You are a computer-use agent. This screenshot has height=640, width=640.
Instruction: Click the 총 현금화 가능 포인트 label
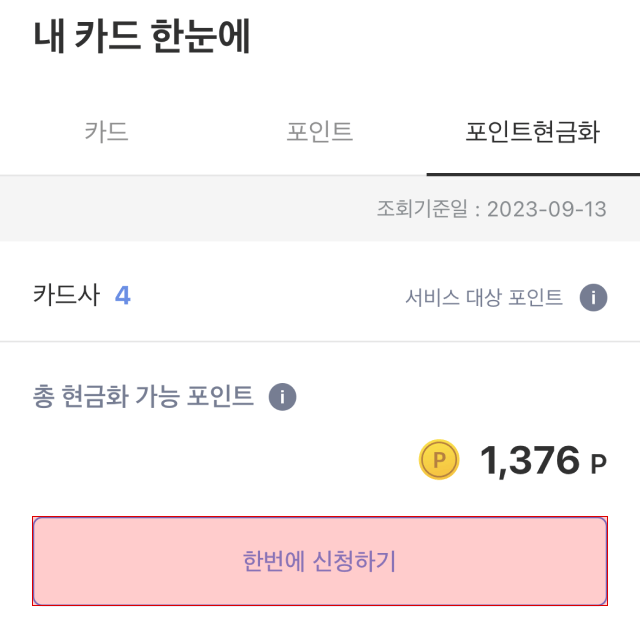tap(143, 397)
